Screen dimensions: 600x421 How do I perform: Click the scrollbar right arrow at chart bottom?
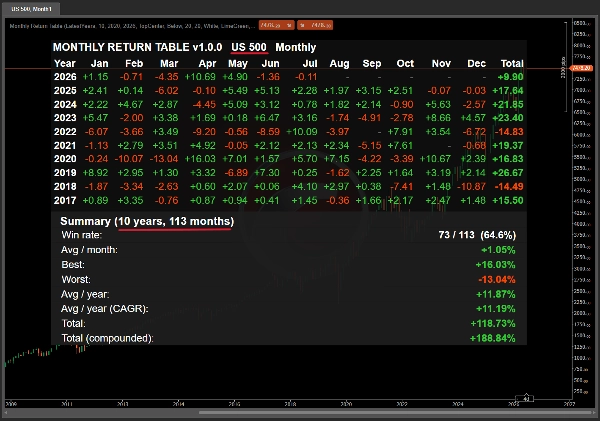coord(594,413)
